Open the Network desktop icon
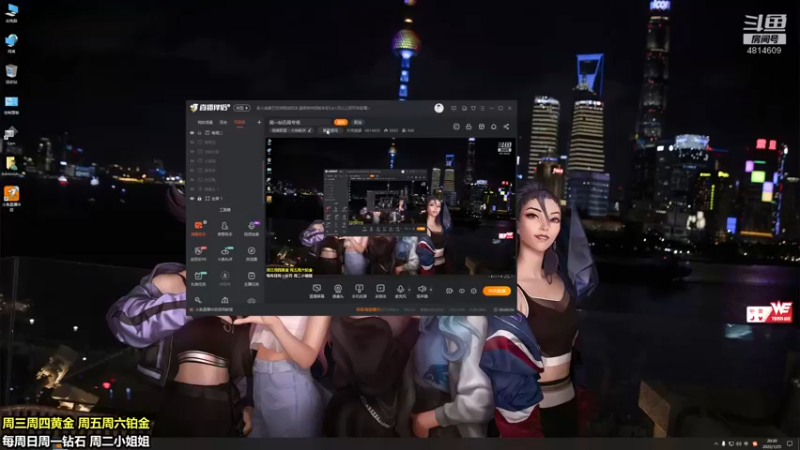This screenshot has width=800, height=450. (x=11, y=43)
